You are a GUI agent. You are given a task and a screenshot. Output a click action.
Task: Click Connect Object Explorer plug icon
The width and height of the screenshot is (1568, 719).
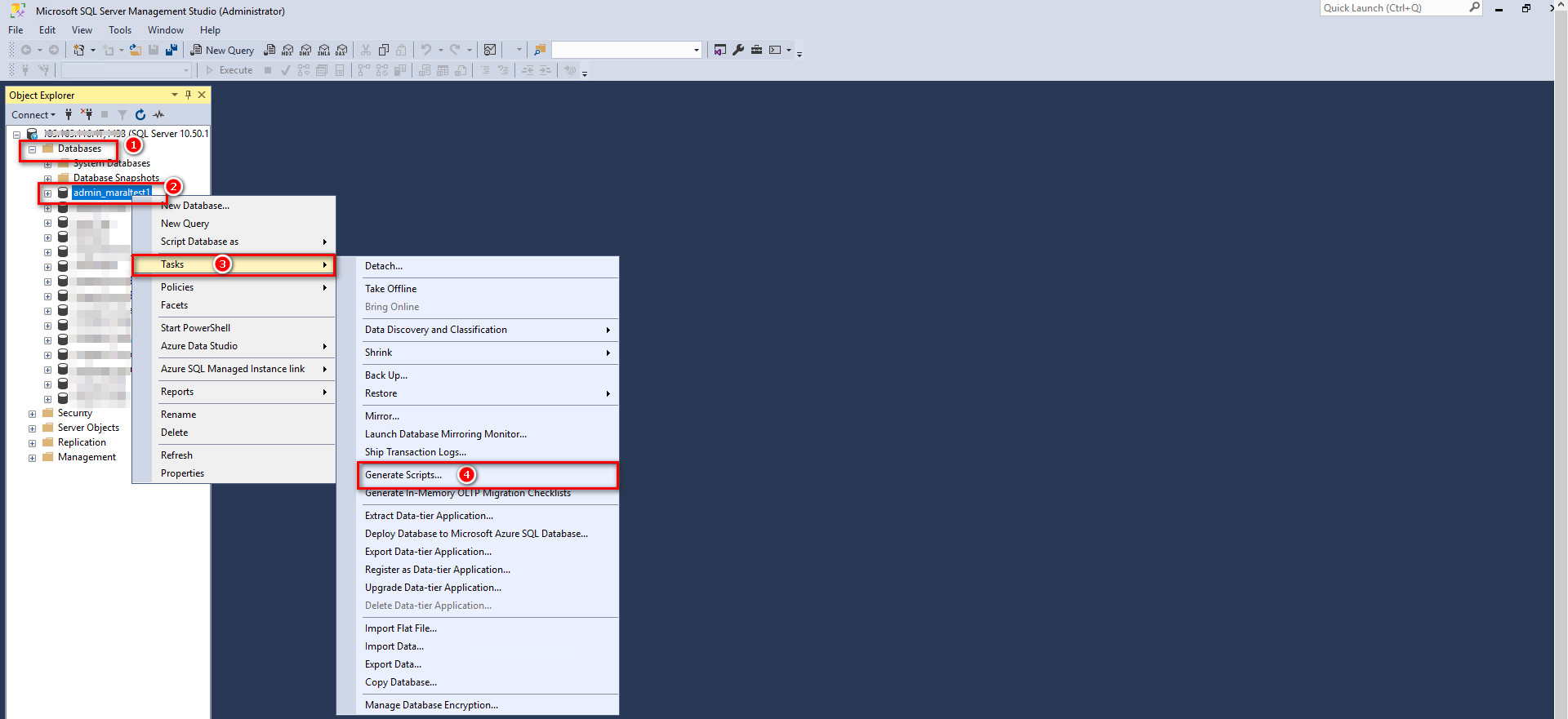(x=69, y=115)
